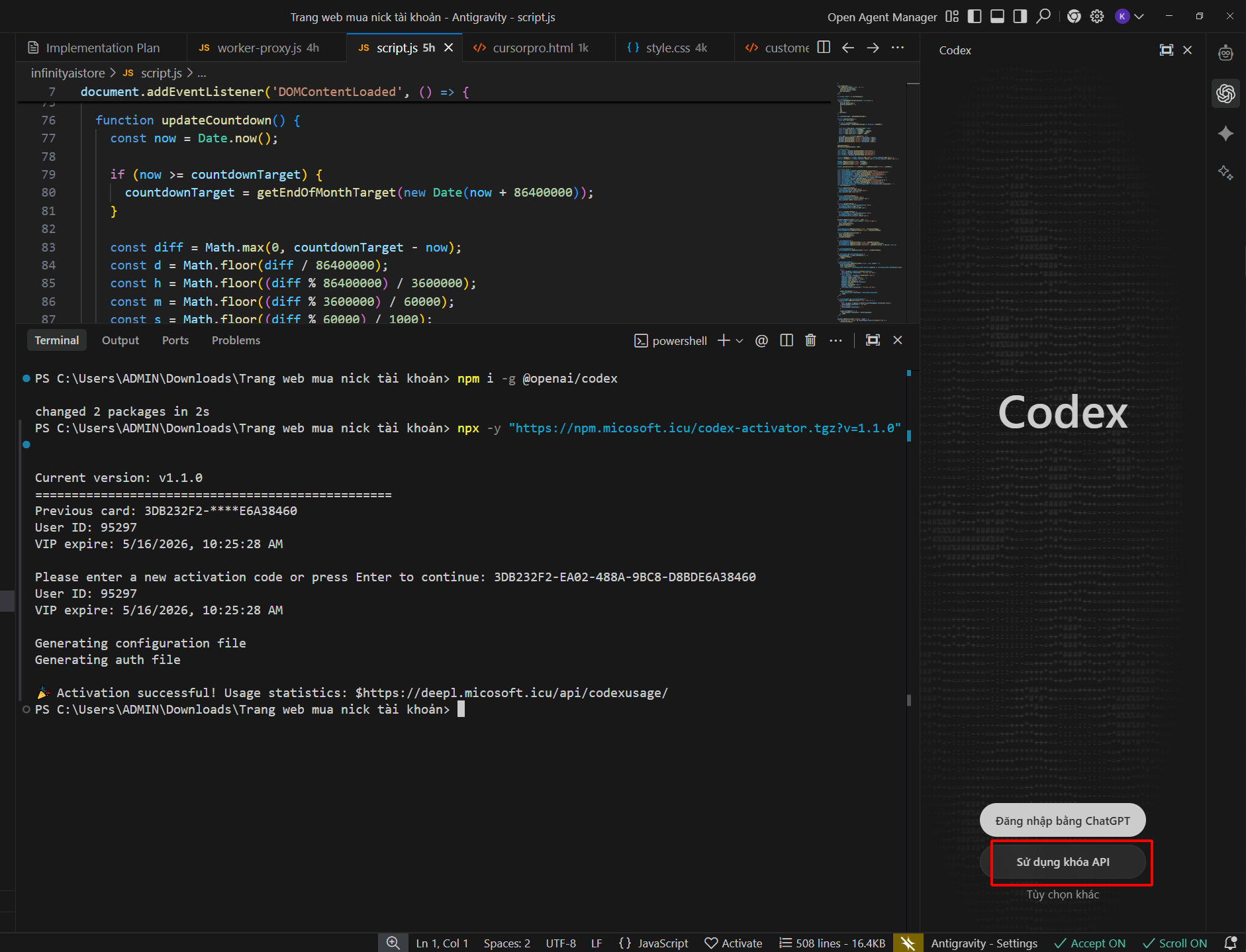Open the Tùy chọn khác link
1246x952 pixels.
point(1063,895)
